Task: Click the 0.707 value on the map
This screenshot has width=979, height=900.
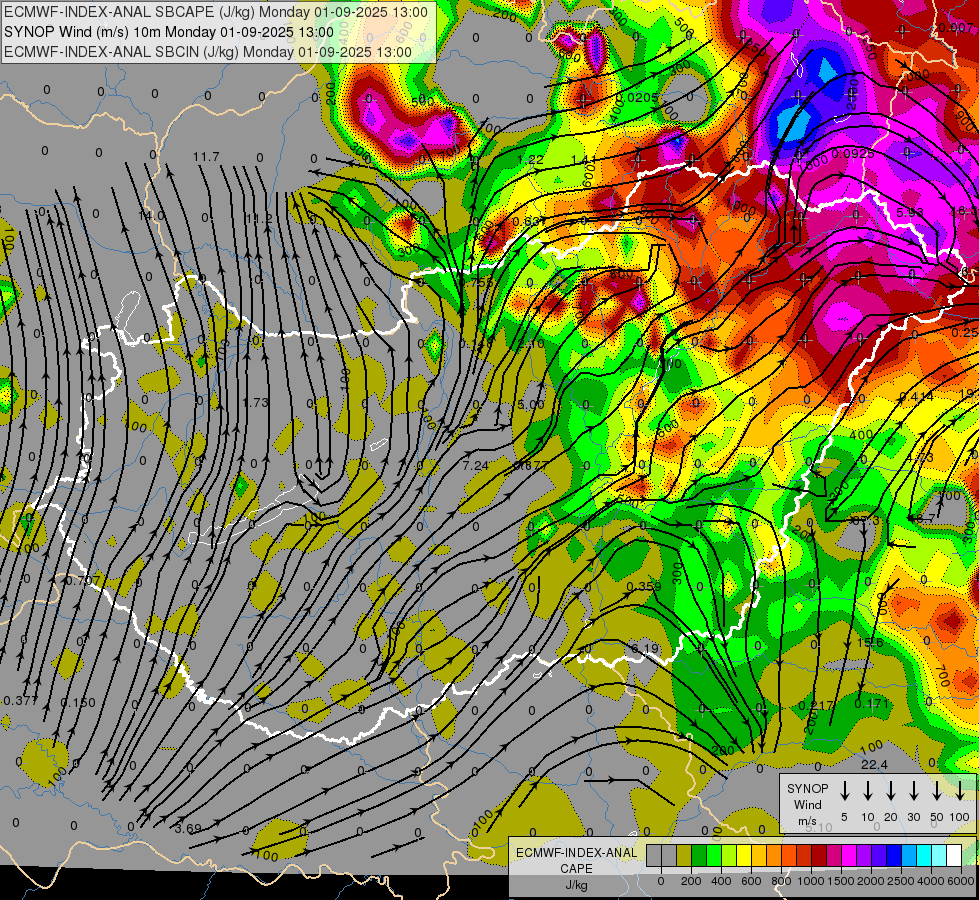Action: 82,580
